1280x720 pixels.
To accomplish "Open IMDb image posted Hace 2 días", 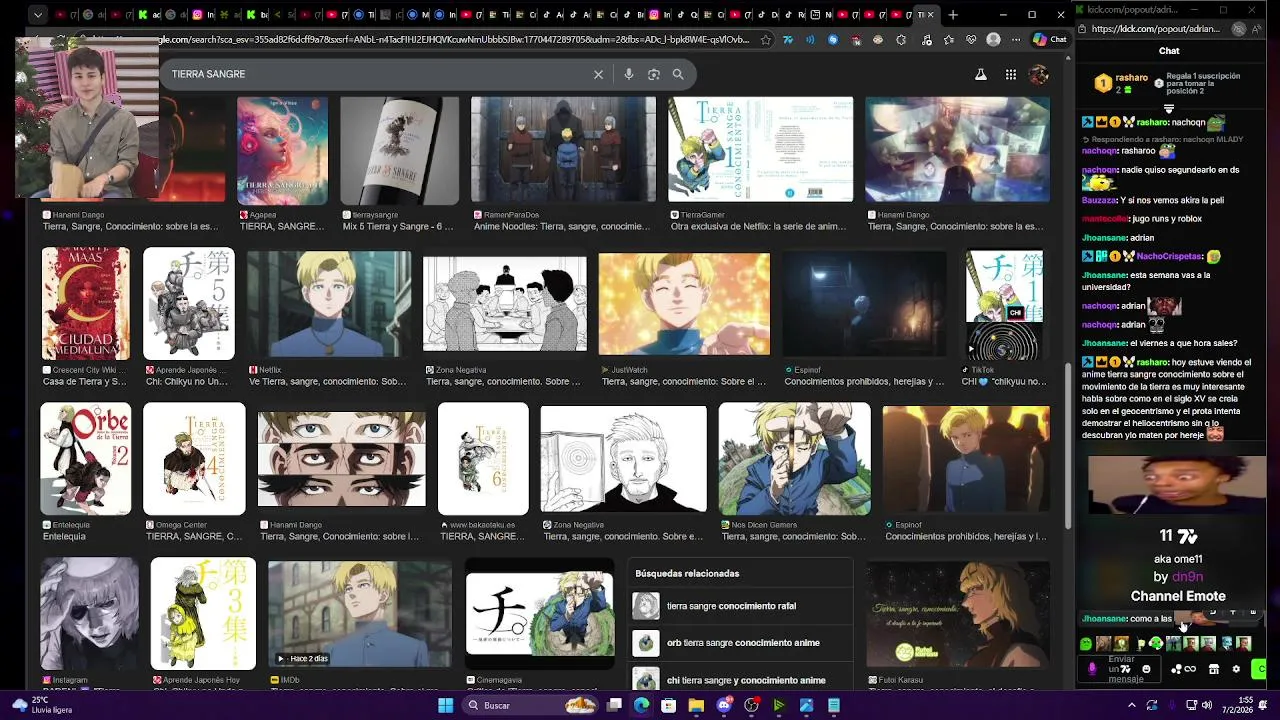I will pyautogui.click(x=359, y=614).
